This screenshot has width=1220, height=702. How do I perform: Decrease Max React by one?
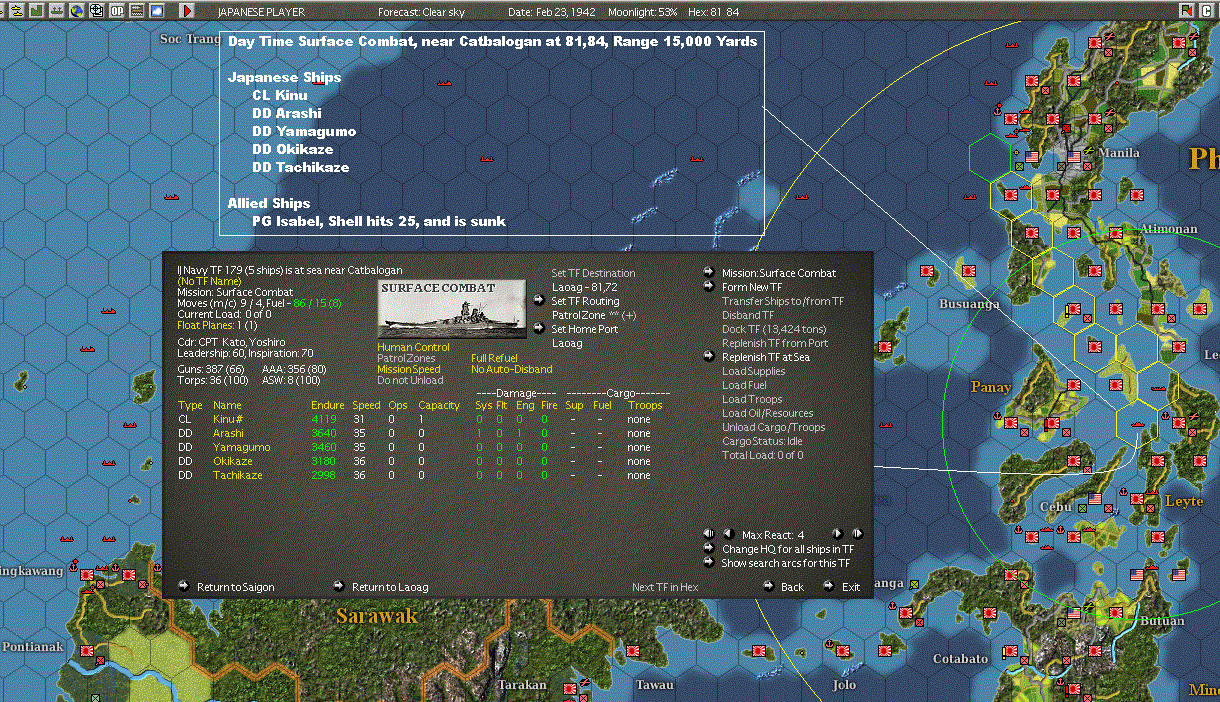(728, 534)
